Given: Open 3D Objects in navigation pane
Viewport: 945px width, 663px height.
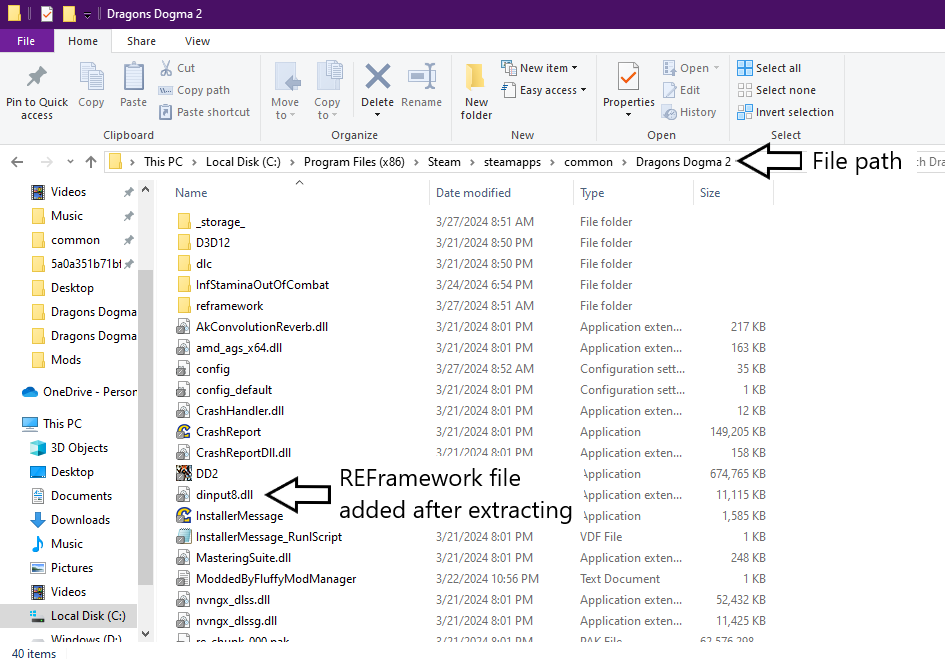Looking at the screenshot, I should pyautogui.click(x=79, y=448).
